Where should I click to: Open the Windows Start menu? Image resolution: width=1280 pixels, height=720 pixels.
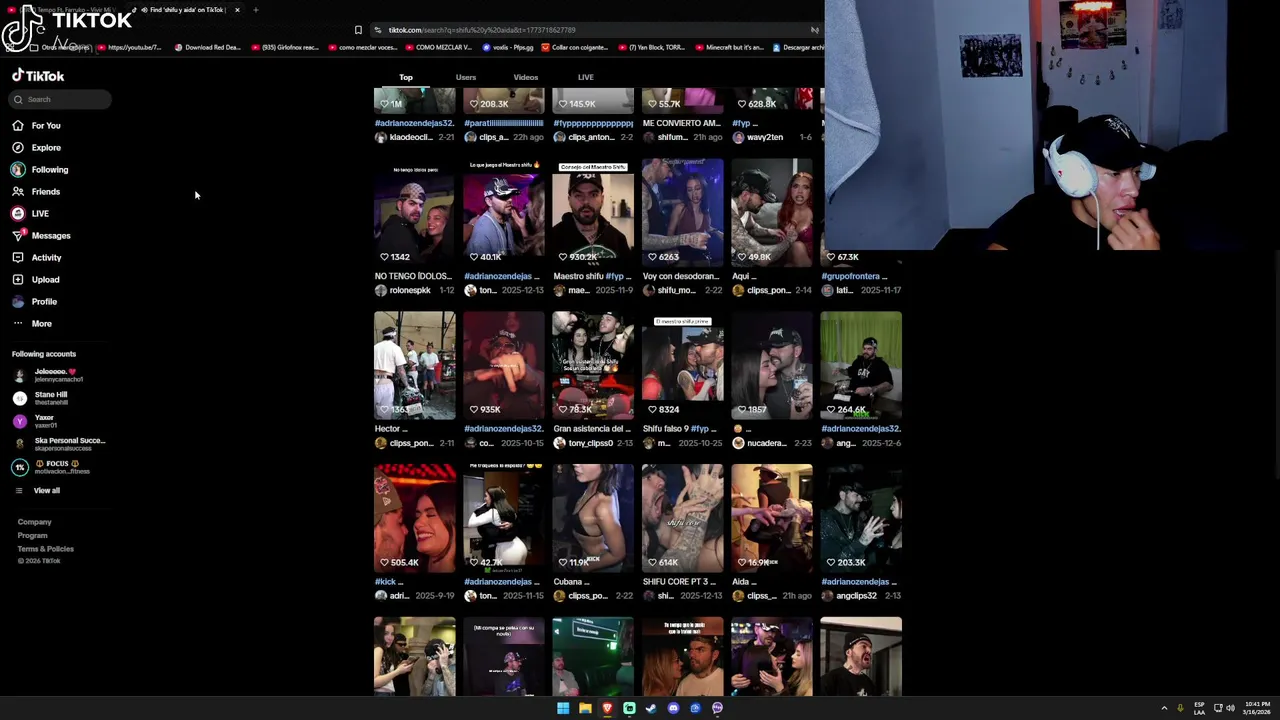click(563, 708)
